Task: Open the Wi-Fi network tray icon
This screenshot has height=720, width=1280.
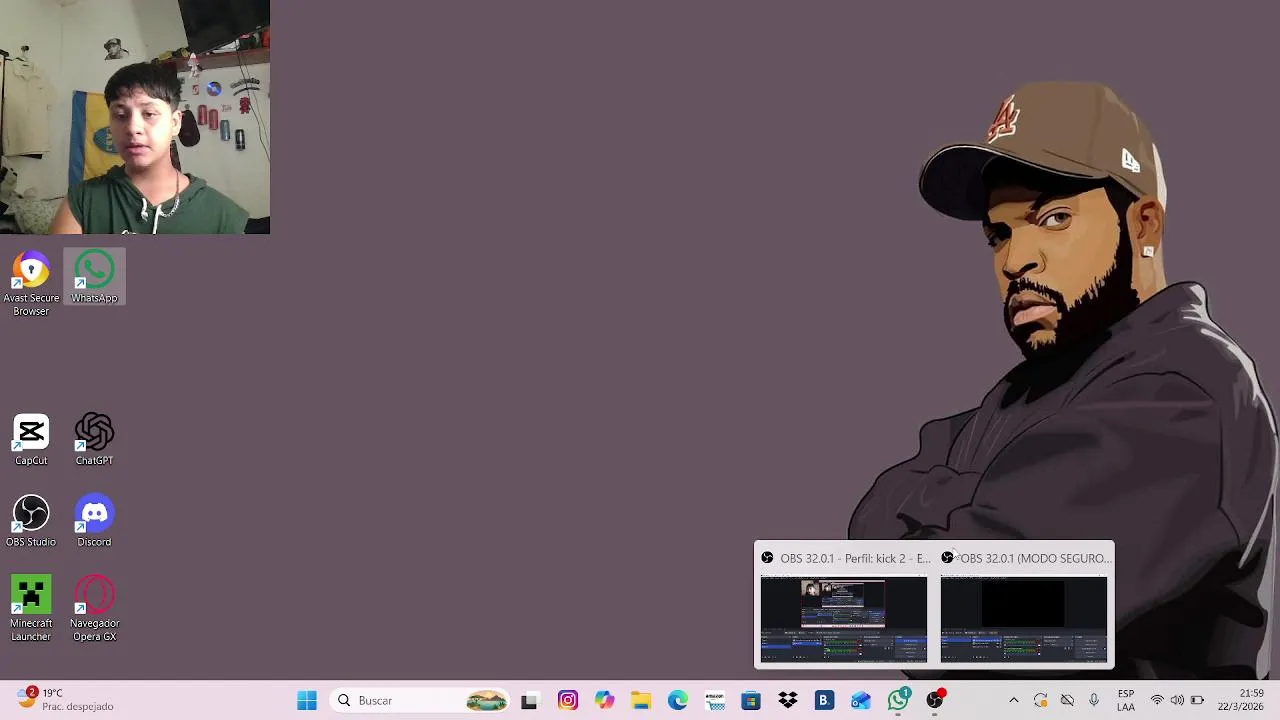Action: pyautogui.click(x=1157, y=700)
